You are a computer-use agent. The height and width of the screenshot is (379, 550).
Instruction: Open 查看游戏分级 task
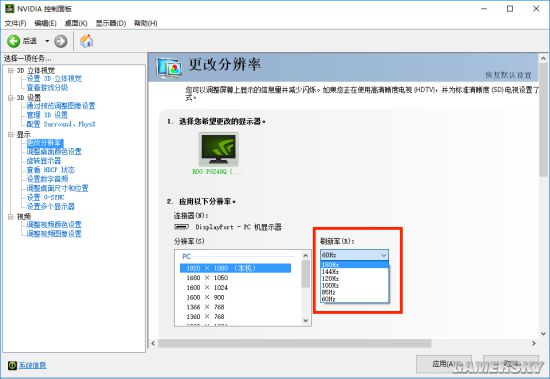click(x=47, y=87)
